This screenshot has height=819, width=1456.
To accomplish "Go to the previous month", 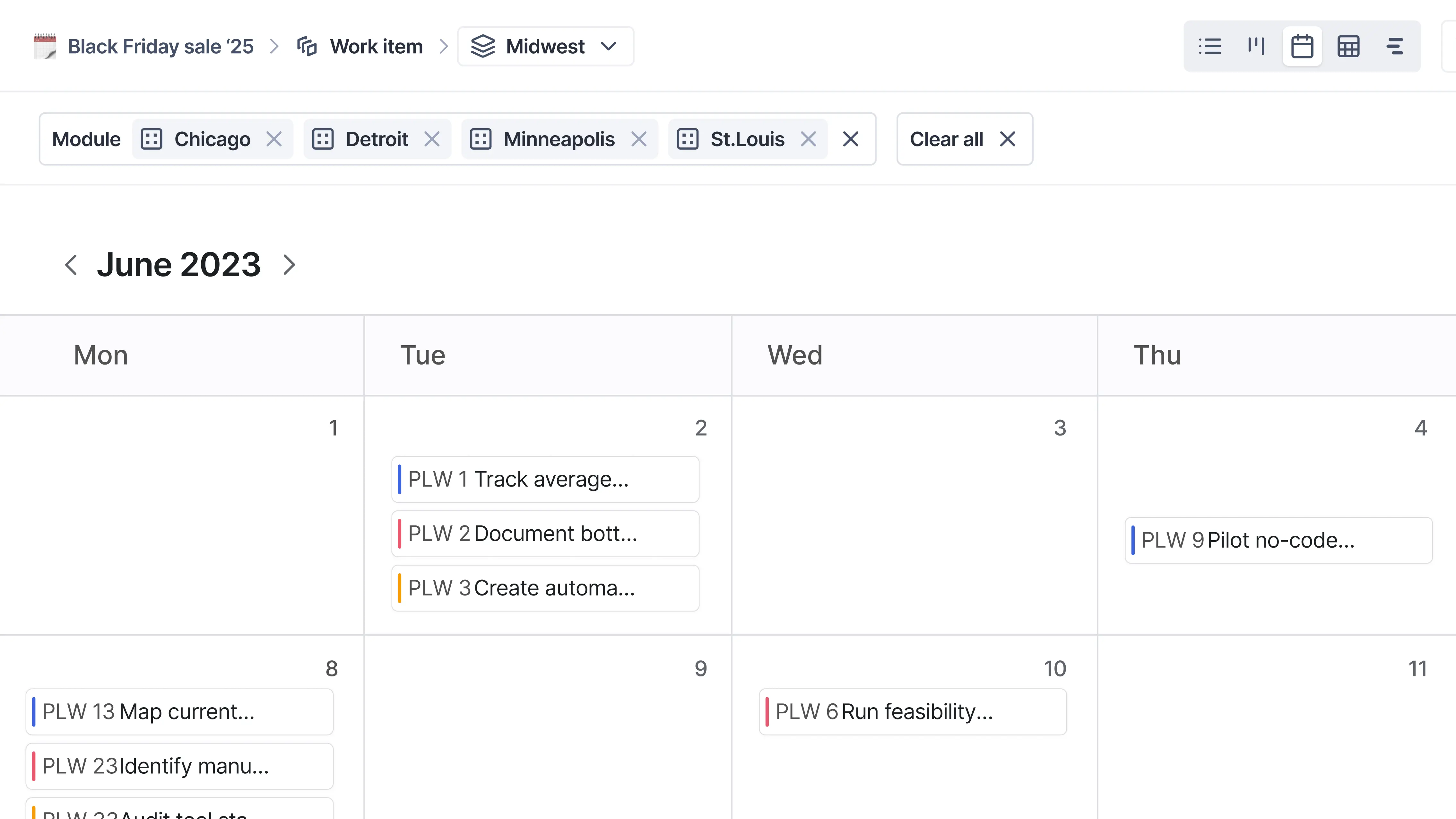I will pos(71,264).
